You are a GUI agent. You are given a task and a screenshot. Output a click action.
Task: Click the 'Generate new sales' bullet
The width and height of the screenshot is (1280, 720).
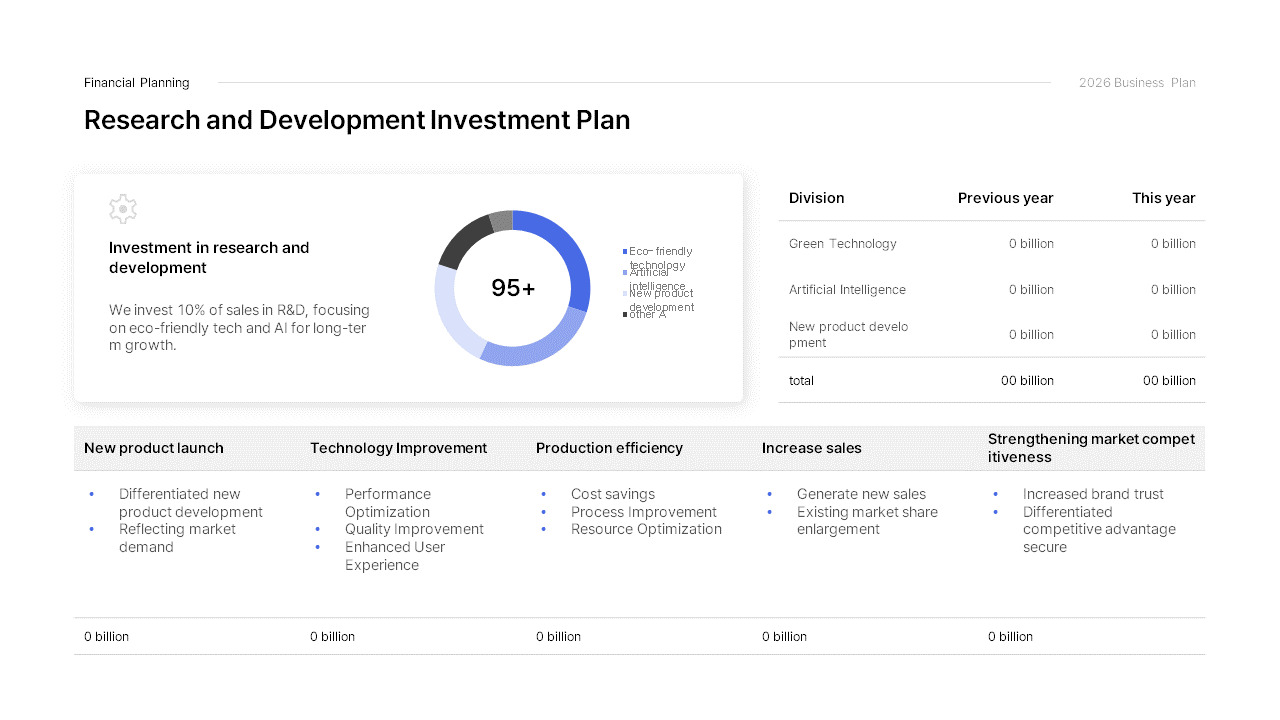click(861, 494)
